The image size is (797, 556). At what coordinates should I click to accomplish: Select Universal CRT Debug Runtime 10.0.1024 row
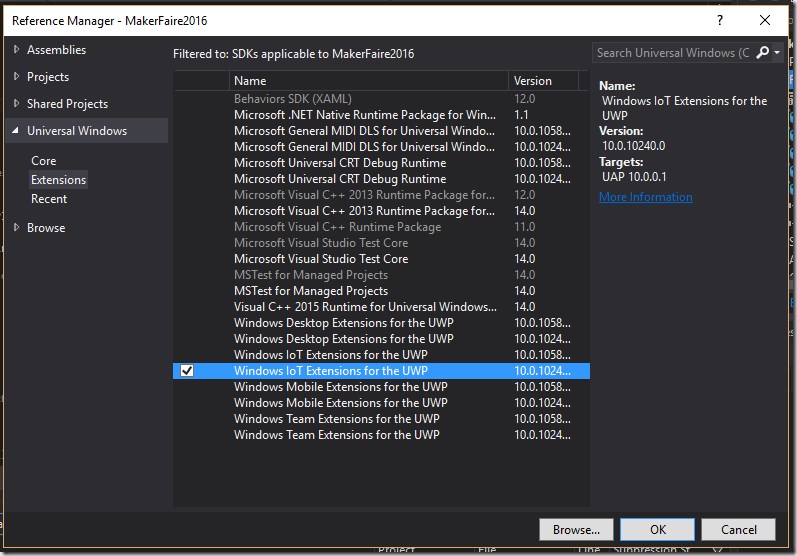(x=381, y=179)
